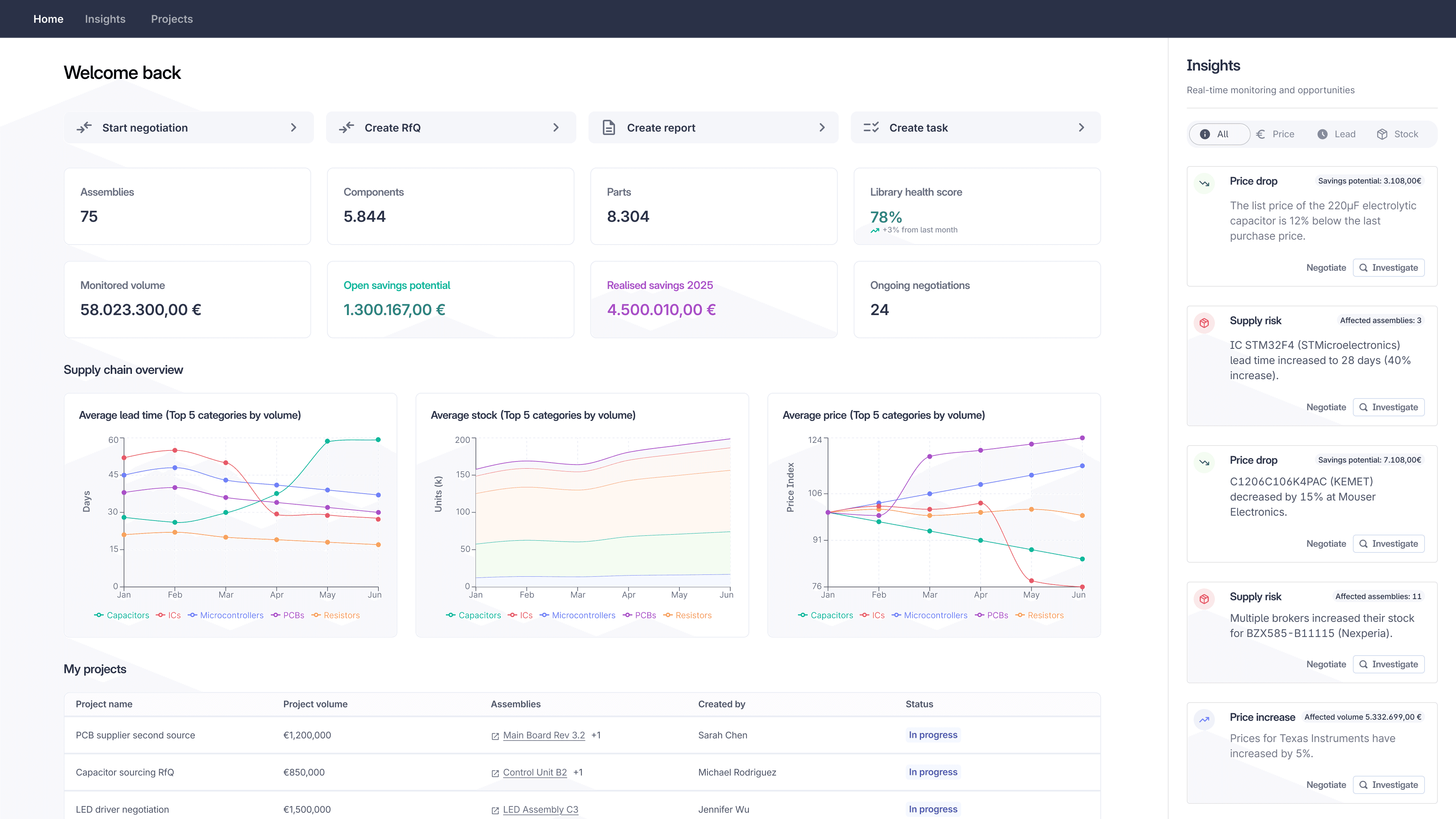This screenshot has height=819, width=1456.
Task: Click the May ICs data point in price chart
Action: pyautogui.click(x=1031, y=581)
